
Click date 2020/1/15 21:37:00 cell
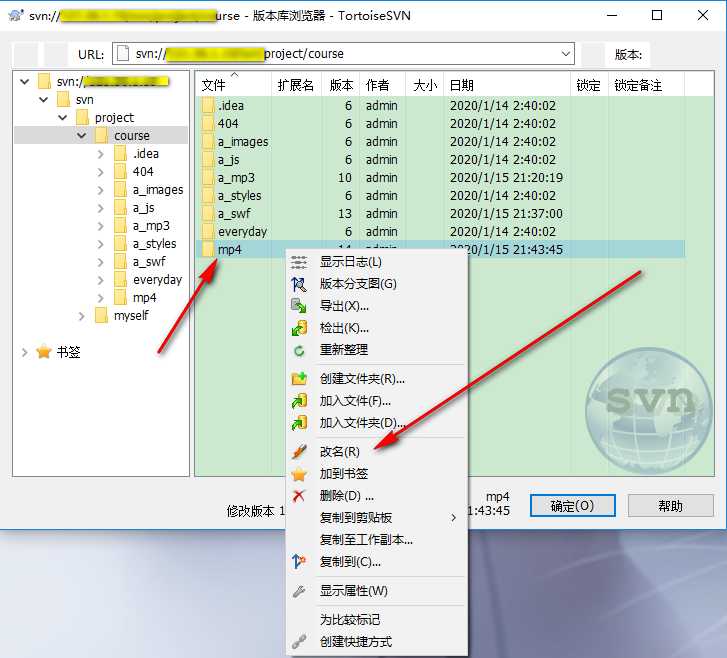[506, 213]
